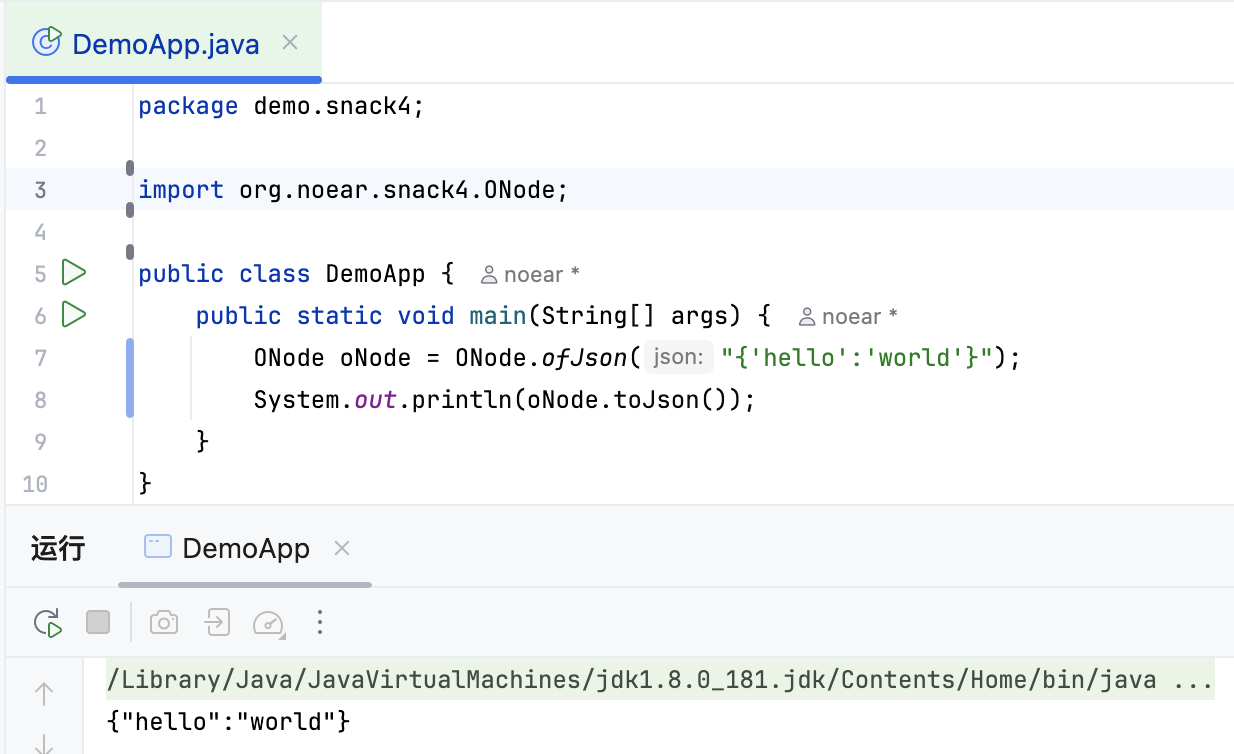
Task: Close the DemoApp run tab
Action: coord(342,548)
